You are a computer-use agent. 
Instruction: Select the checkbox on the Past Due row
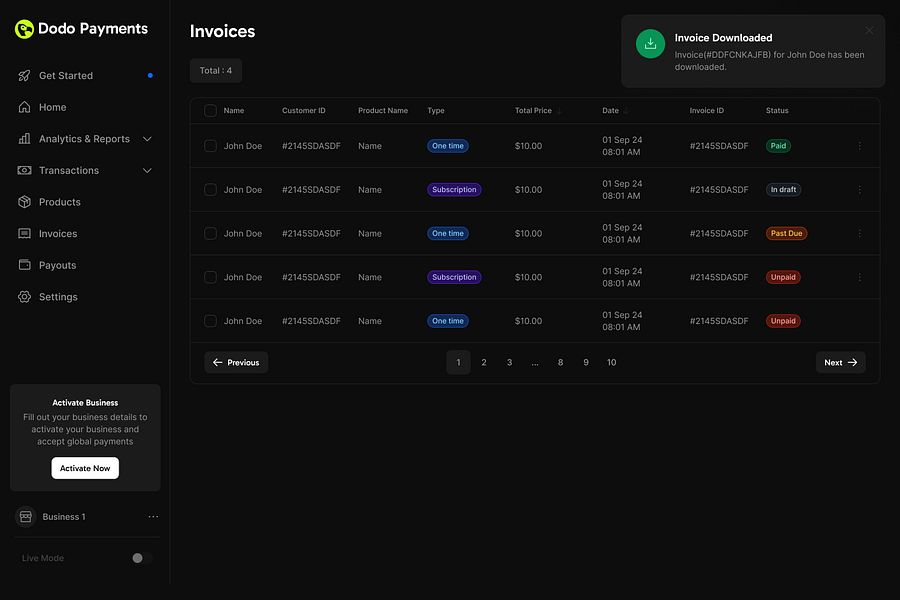pyautogui.click(x=210, y=233)
